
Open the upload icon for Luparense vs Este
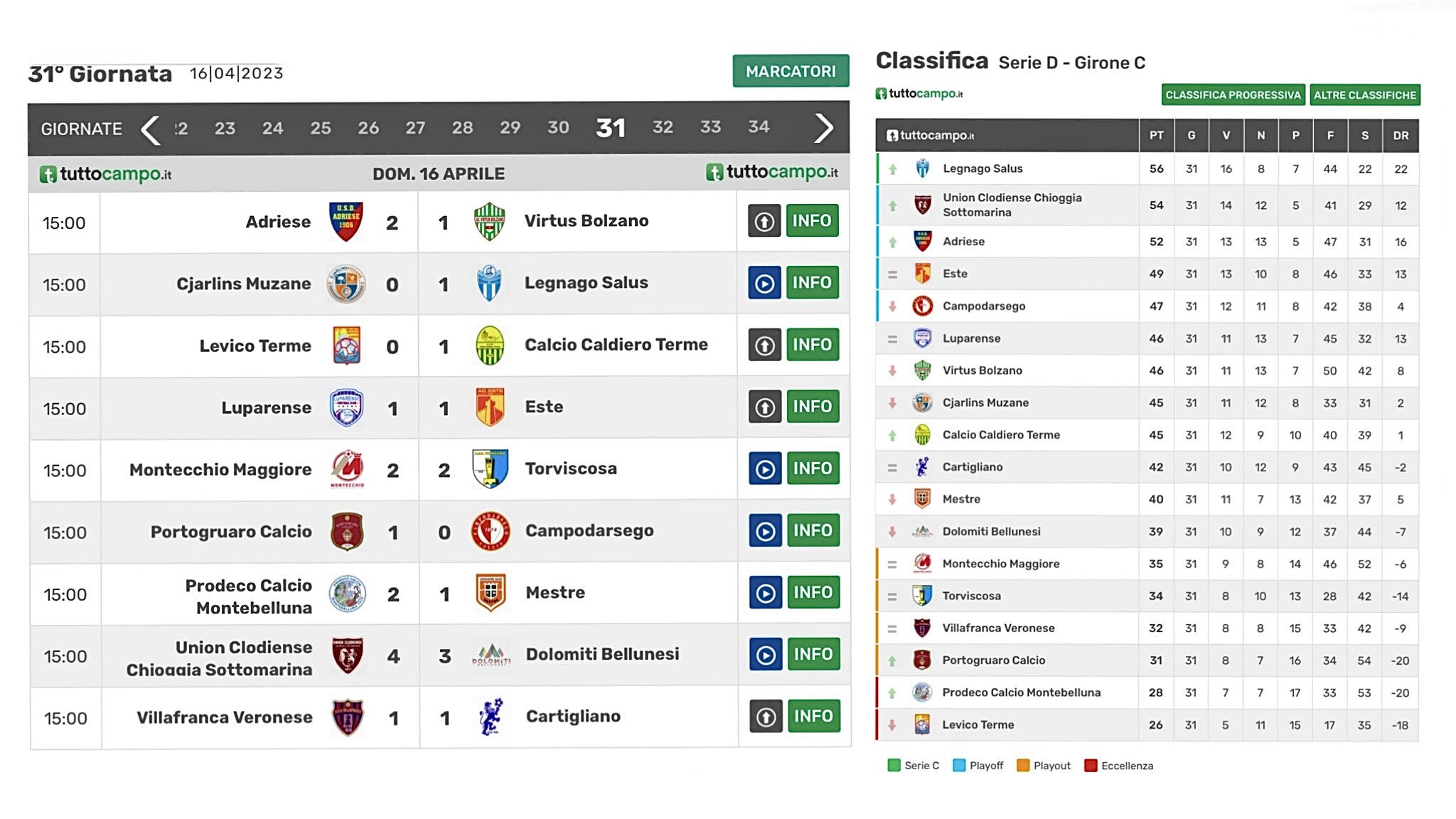click(765, 407)
